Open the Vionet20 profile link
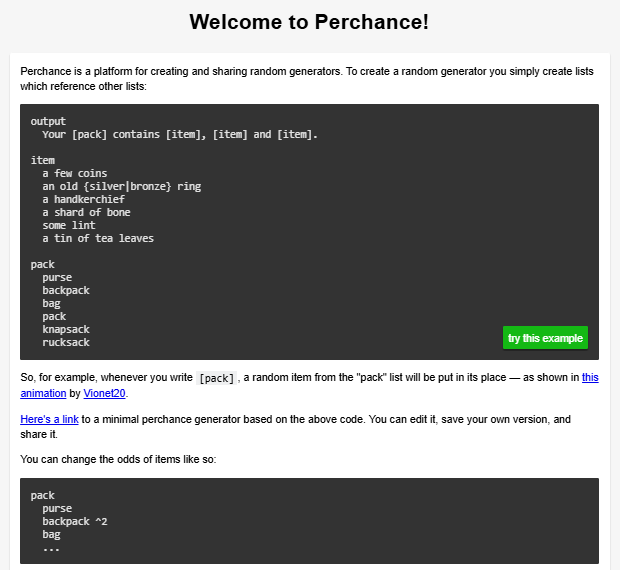 pyautogui.click(x=104, y=393)
